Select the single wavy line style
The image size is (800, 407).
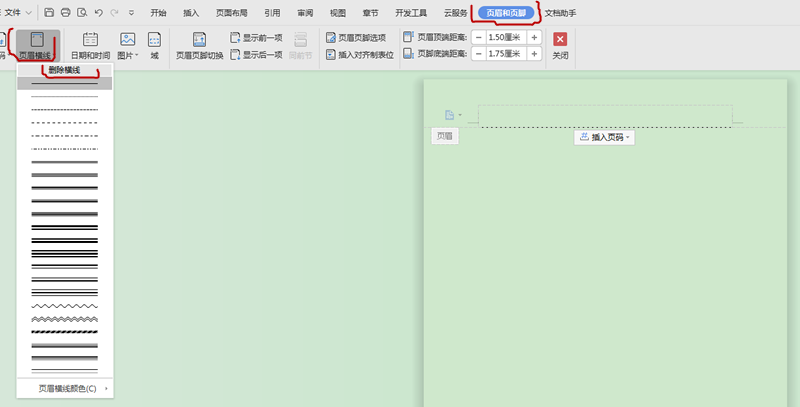64,306
